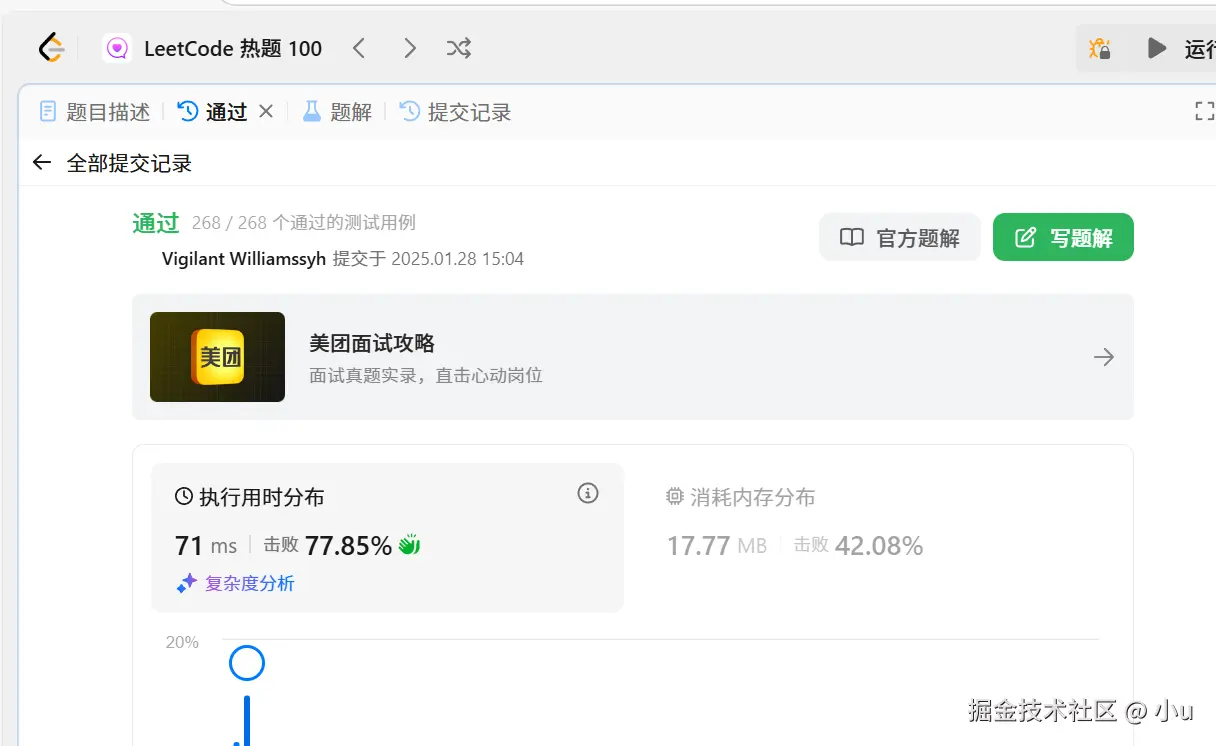This screenshot has width=1216, height=746.
Task: Open the 题解 tab
Action: [x=338, y=112]
